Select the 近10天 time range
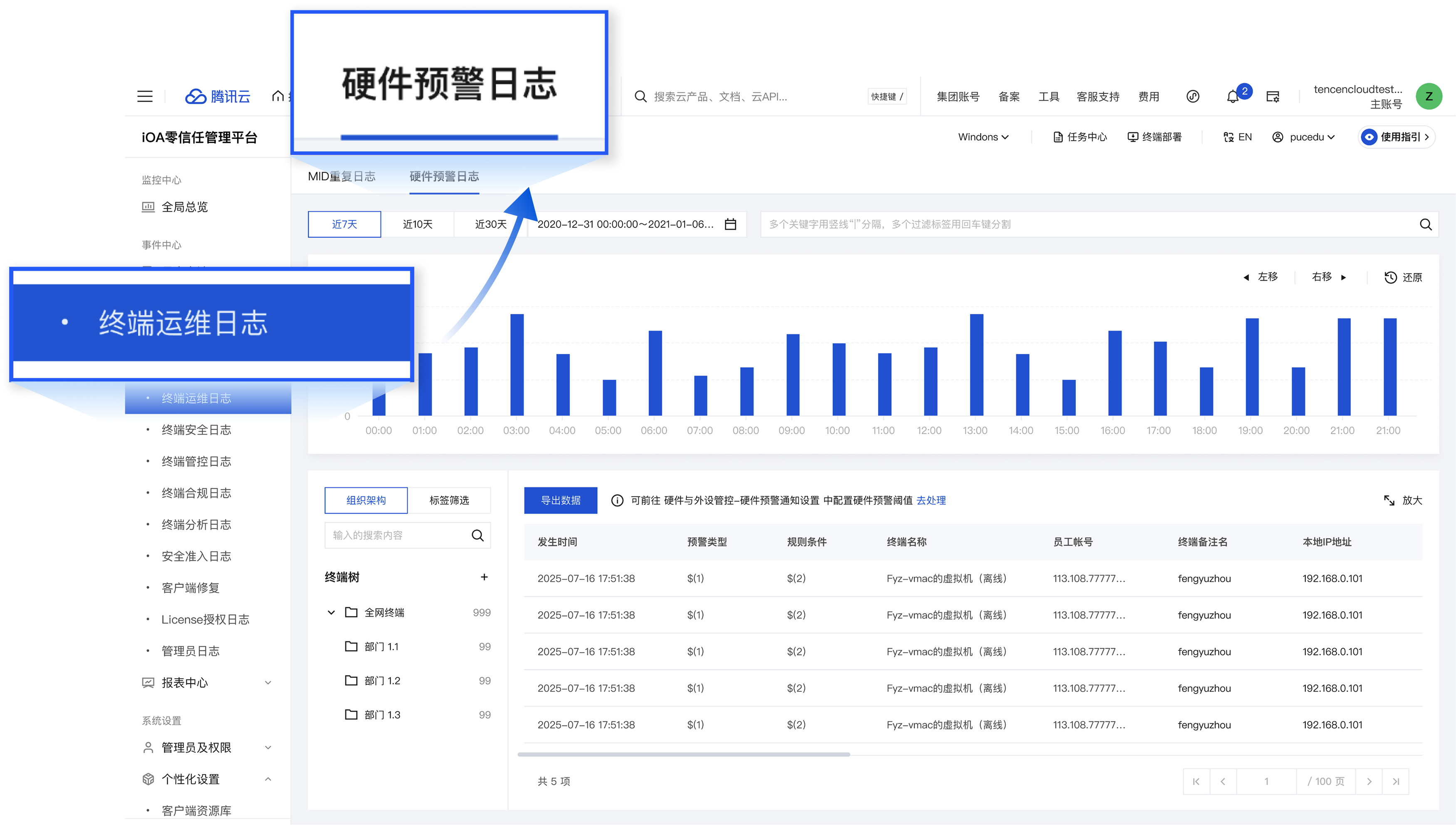 418,224
